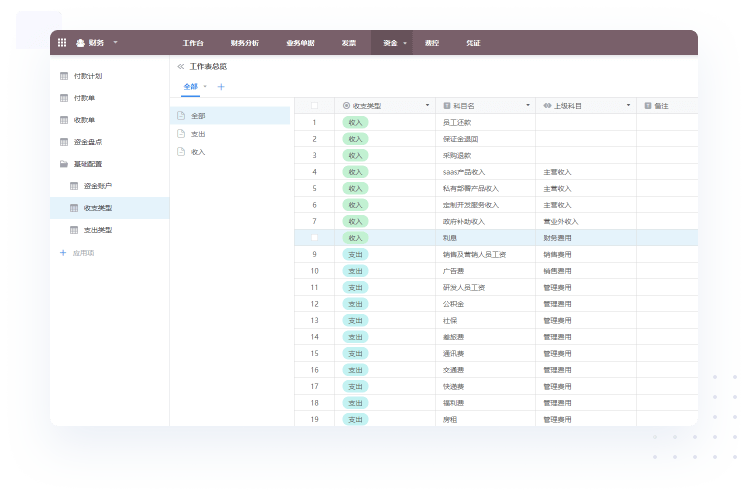Screen dimensions: 748x496
Task: Click the document icon beside 支出 view
Action: (x=181, y=134)
